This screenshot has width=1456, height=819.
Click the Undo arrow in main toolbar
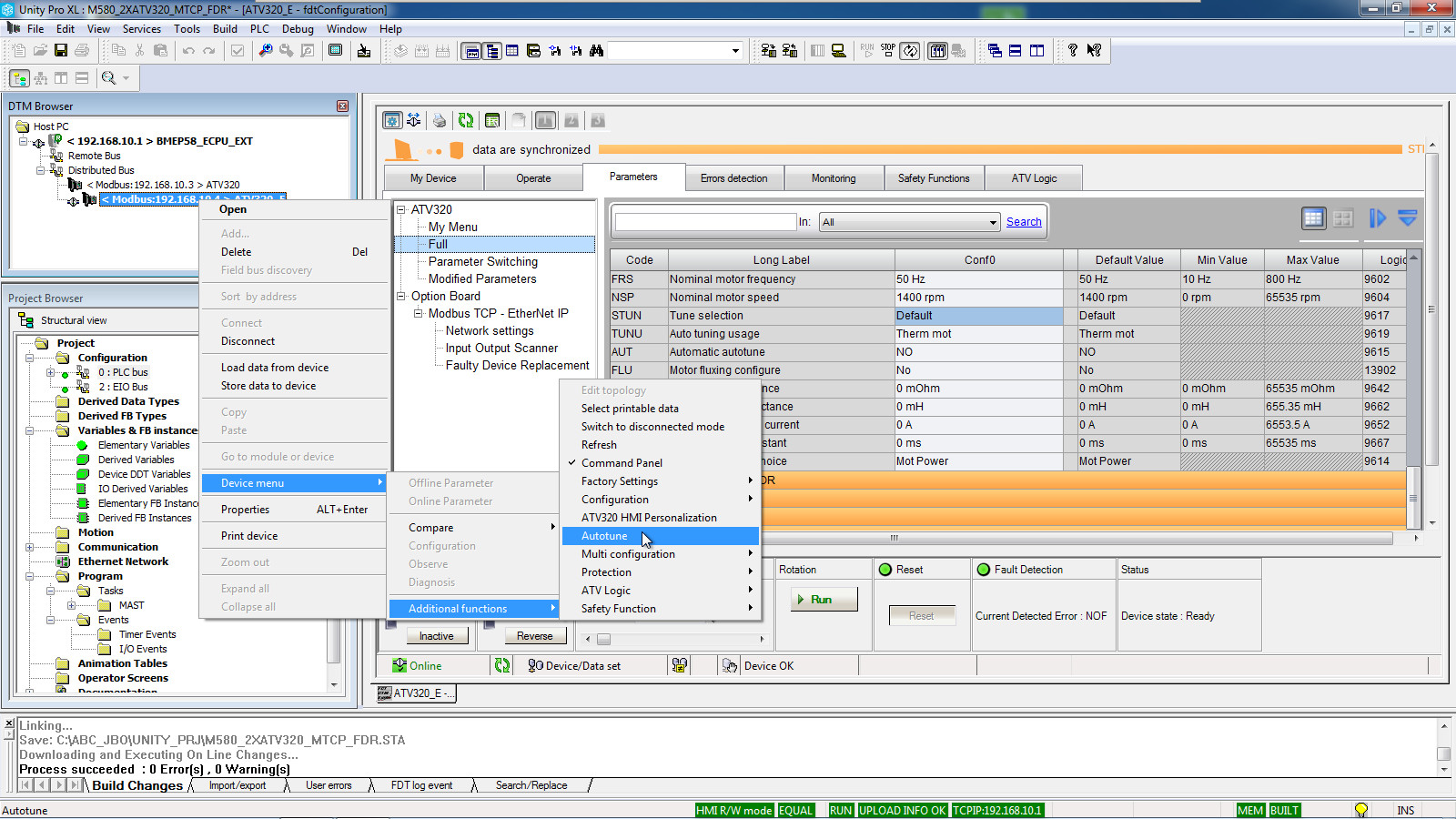[188, 50]
